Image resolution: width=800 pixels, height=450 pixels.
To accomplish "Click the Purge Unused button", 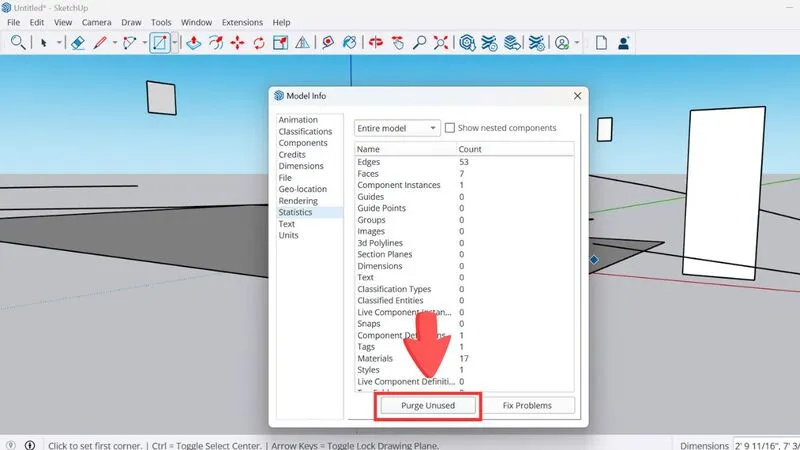I will point(428,406).
